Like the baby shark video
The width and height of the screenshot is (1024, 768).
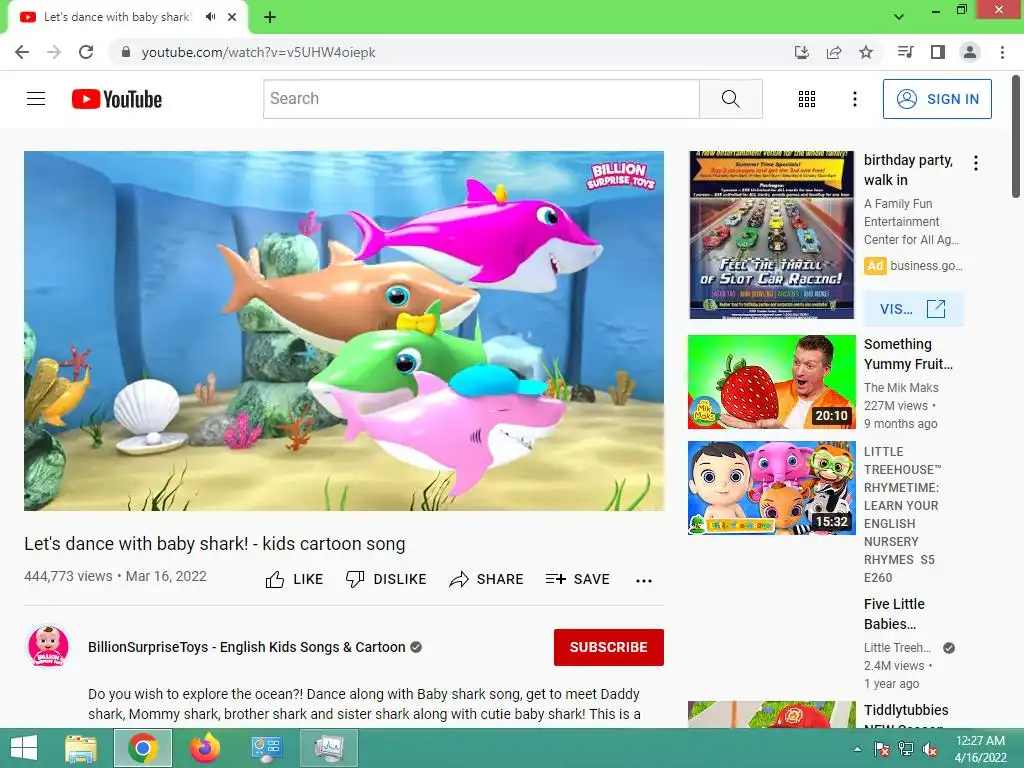(x=294, y=579)
